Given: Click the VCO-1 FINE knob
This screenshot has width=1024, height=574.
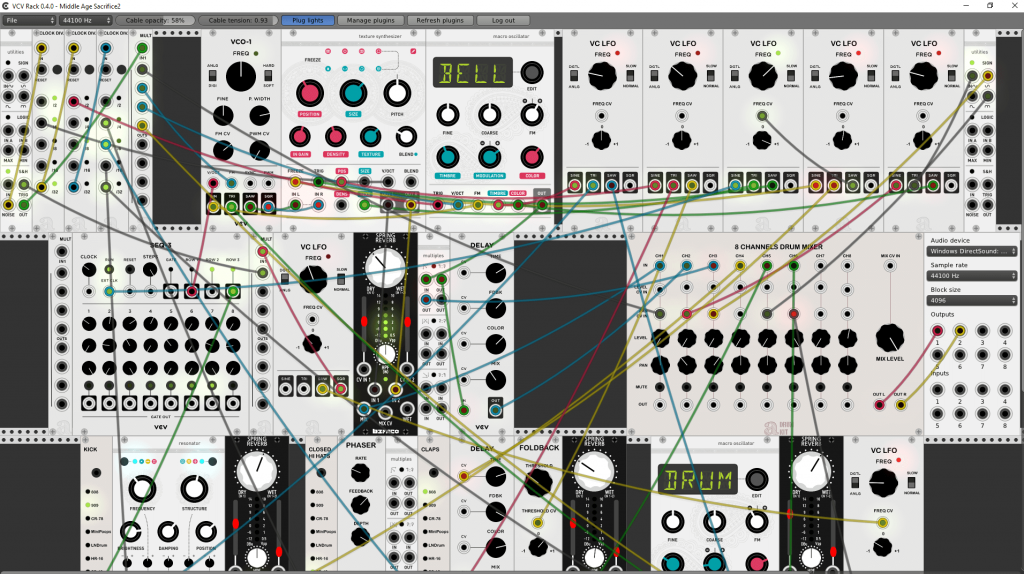Looking at the screenshot, I should (x=223, y=116).
